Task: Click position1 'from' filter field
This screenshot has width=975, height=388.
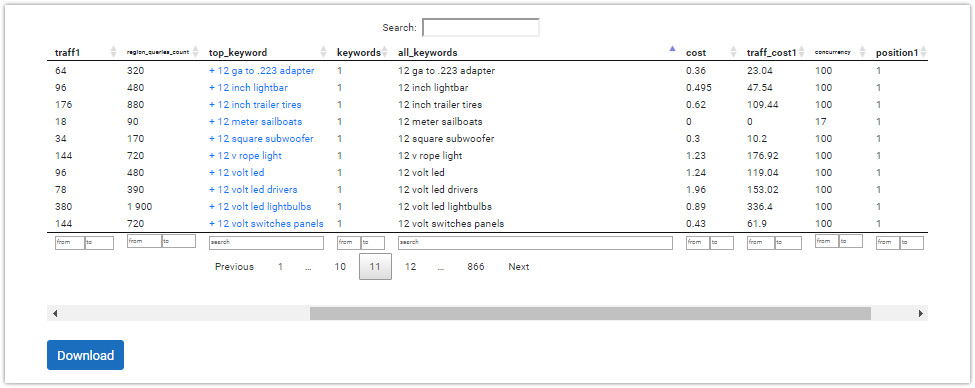Action: click(x=889, y=243)
